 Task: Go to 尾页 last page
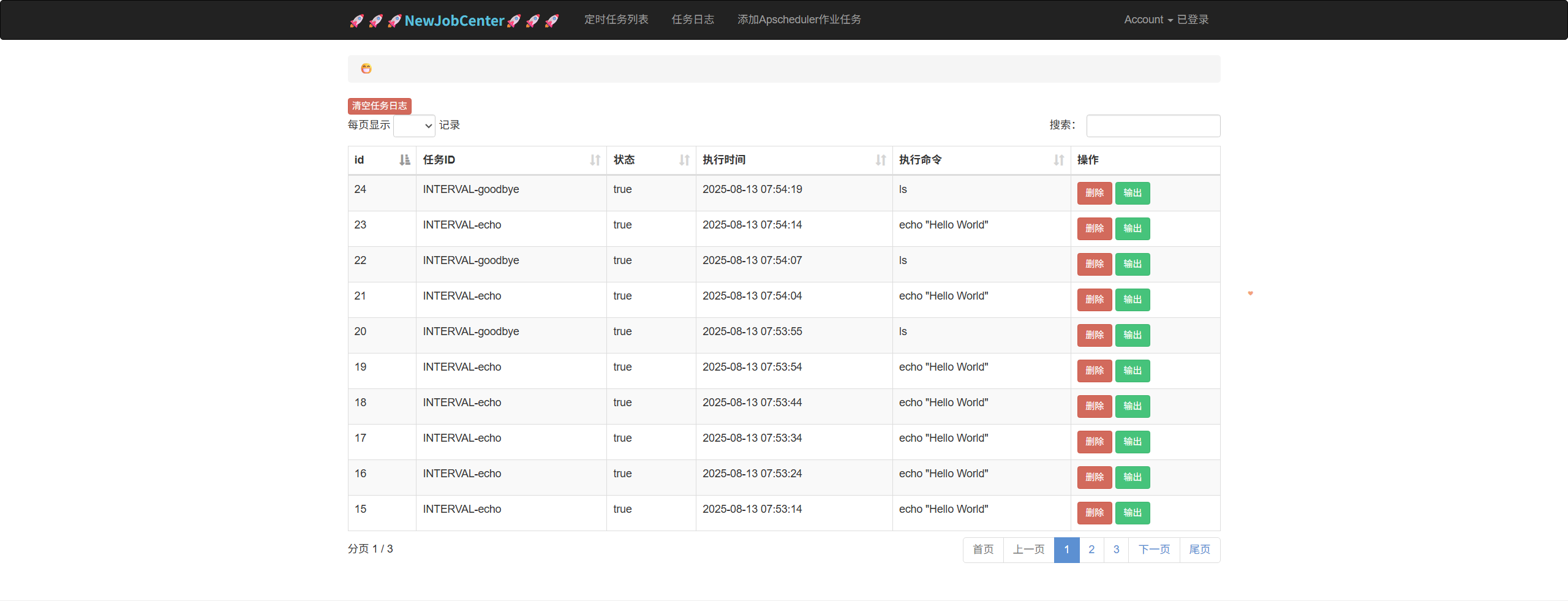click(1200, 550)
